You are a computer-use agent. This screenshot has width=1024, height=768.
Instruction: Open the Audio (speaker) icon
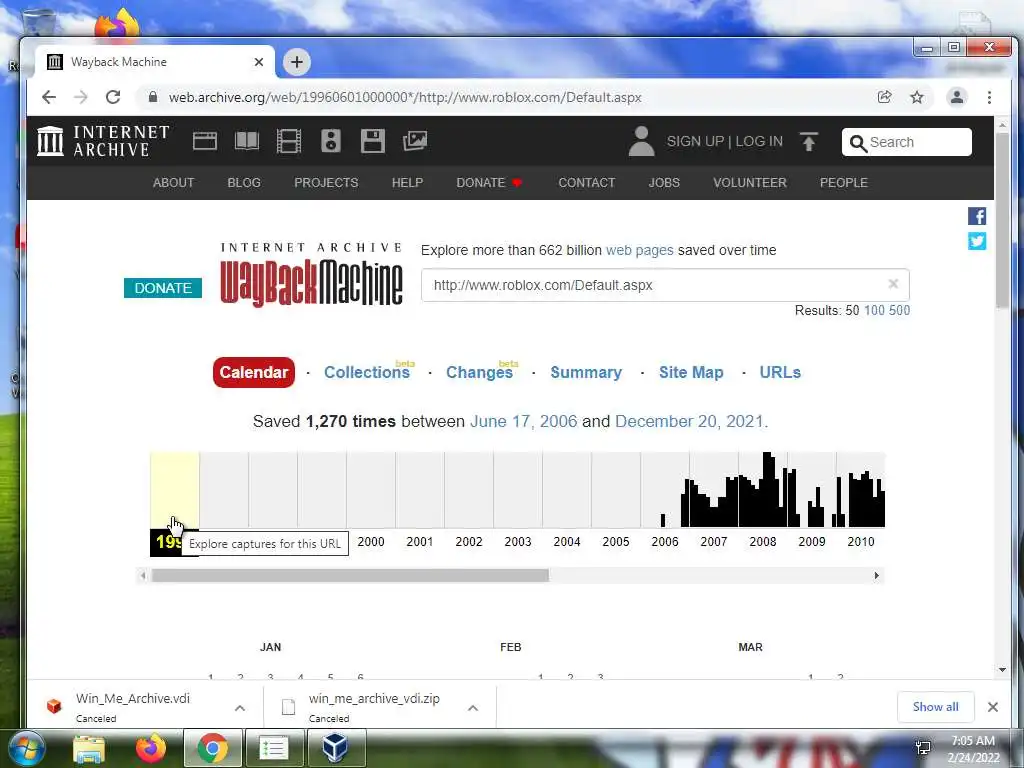(330, 141)
